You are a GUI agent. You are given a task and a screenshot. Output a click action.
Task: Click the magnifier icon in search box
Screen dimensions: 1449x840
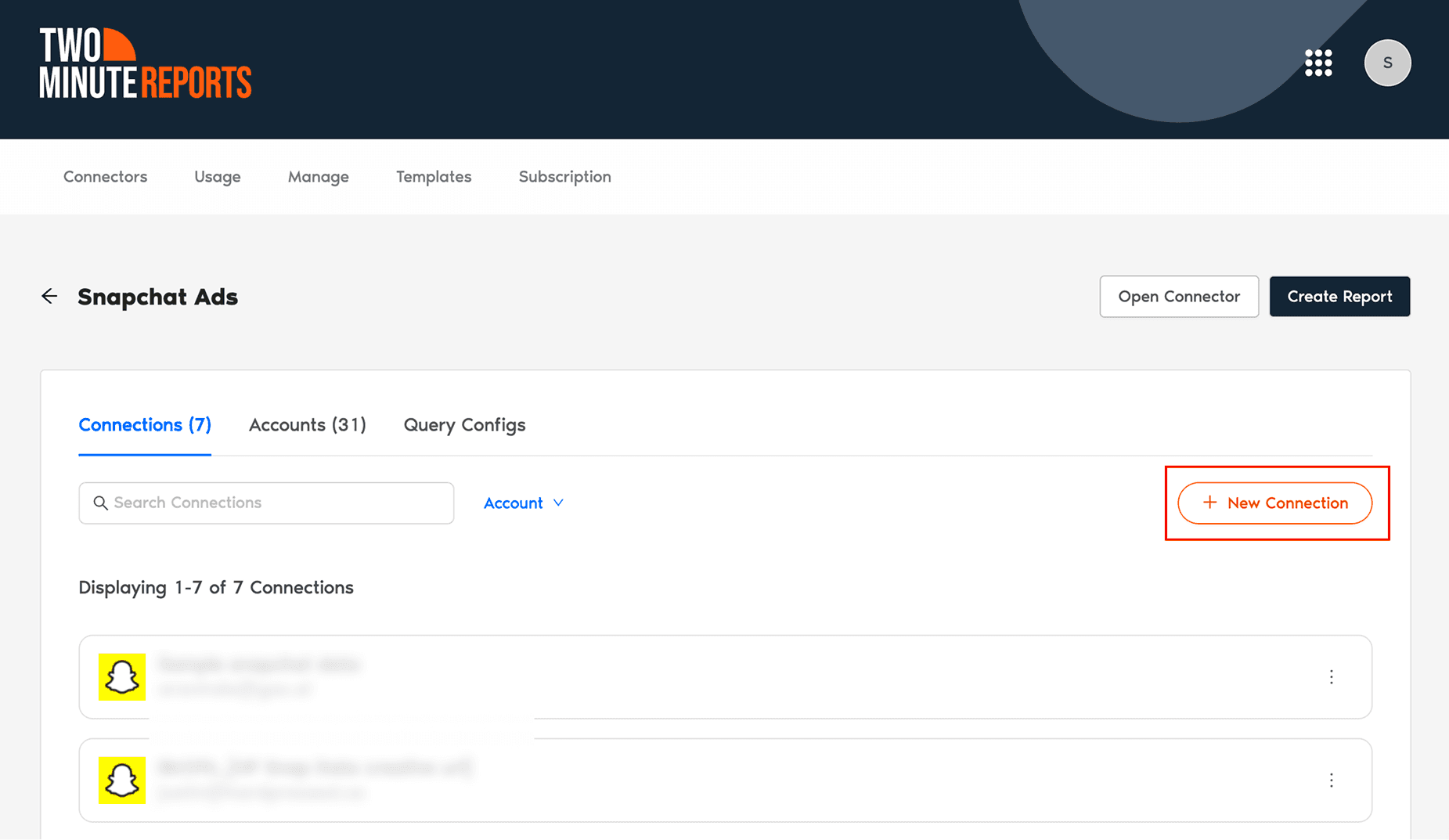point(101,503)
